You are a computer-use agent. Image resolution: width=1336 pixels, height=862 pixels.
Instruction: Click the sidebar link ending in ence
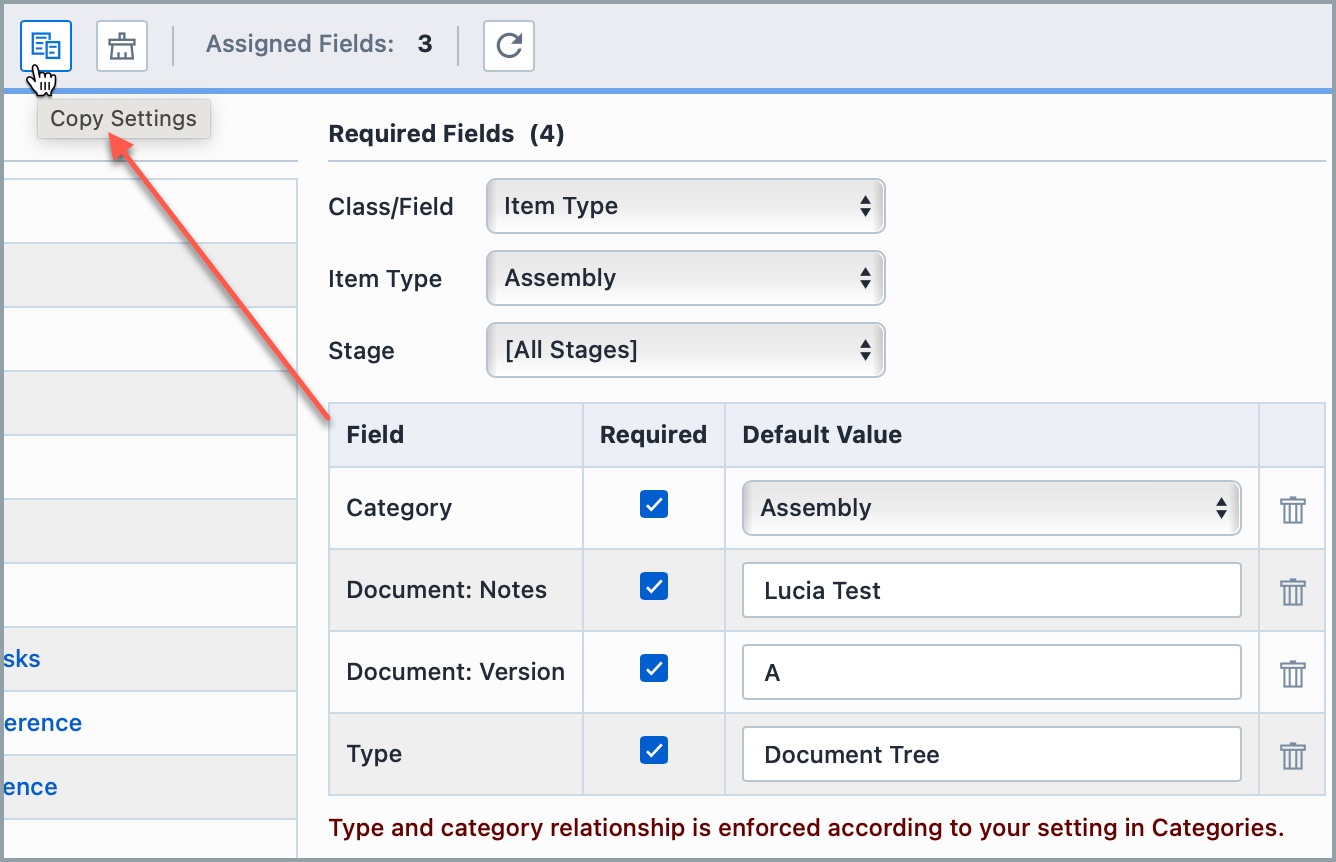(28, 786)
